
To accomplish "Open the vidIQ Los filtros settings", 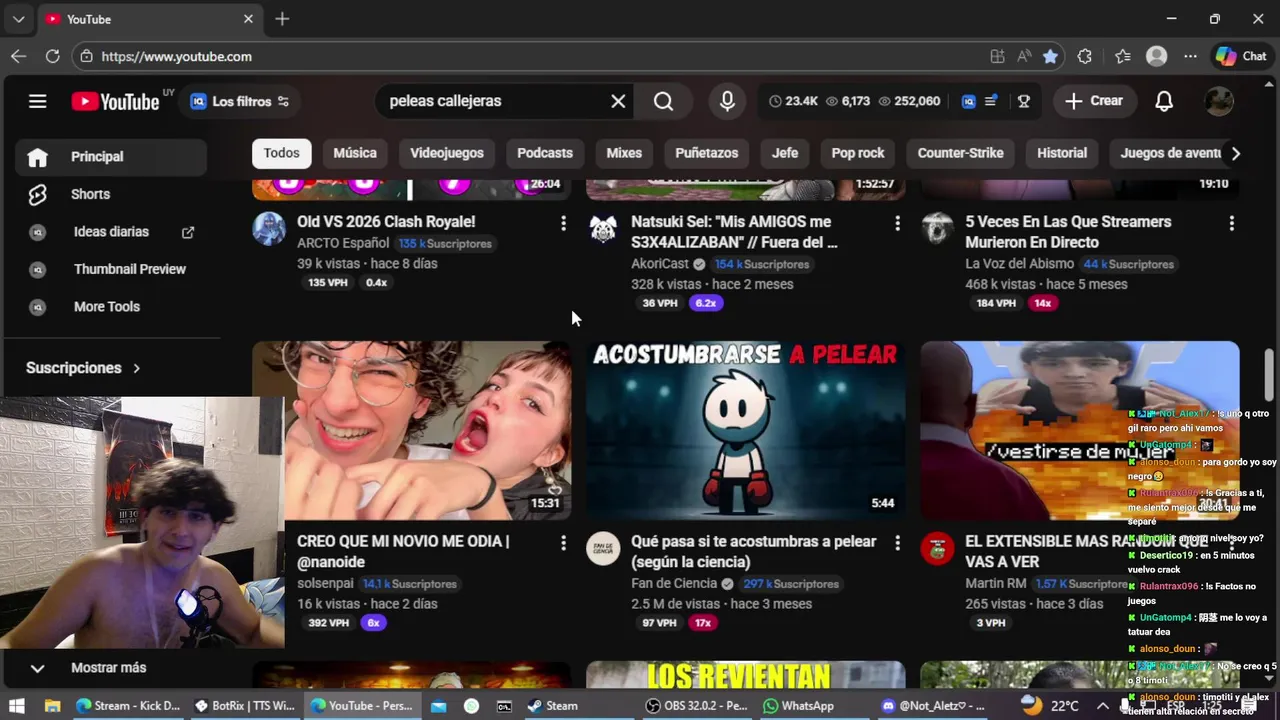I will point(239,101).
